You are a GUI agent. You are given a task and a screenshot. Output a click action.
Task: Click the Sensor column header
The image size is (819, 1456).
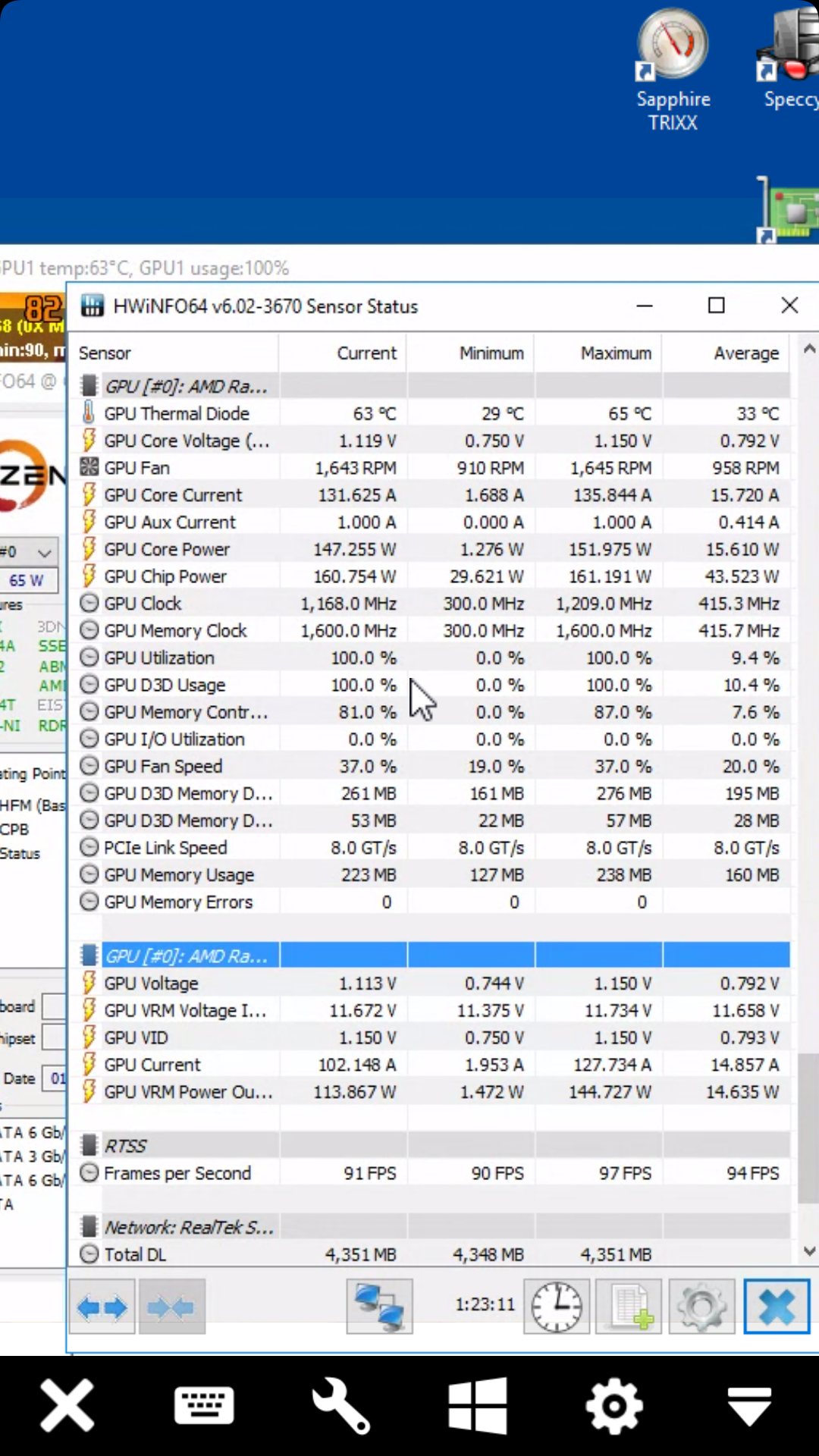pyautogui.click(x=174, y=353)
